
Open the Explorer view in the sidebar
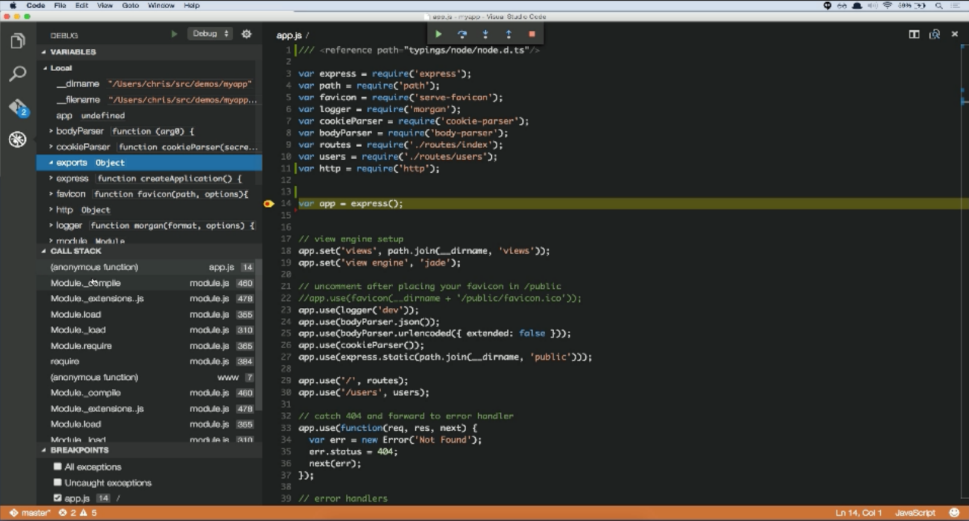(x=17, y=41)
